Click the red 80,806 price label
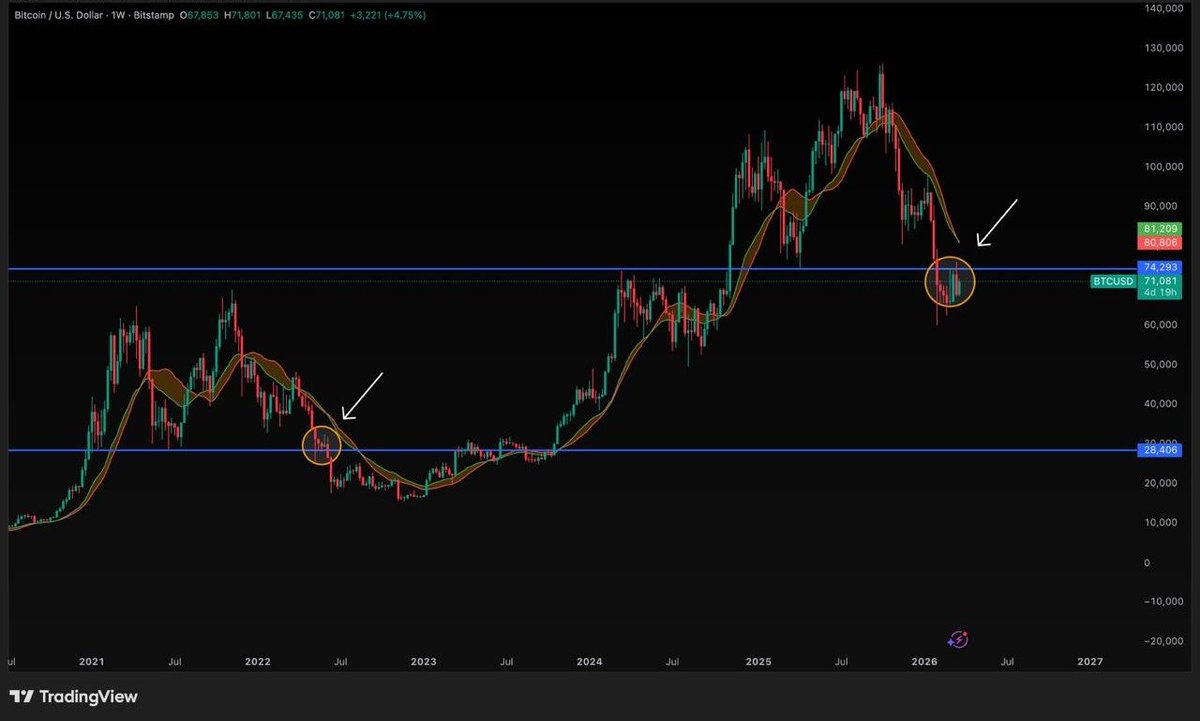Image resolution: width=1200 pixels, height=721 pixels. tap(1158, 241)
